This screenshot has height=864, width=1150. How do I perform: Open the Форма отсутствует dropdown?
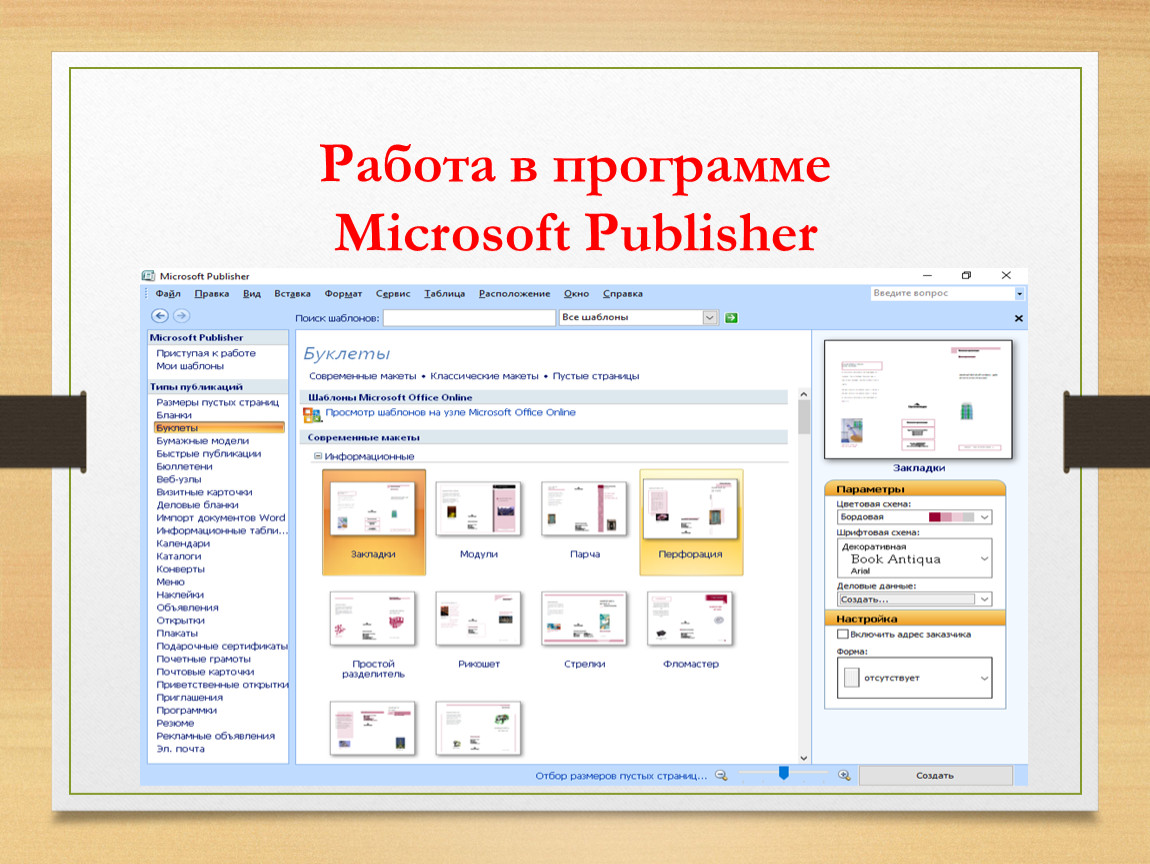984,678
